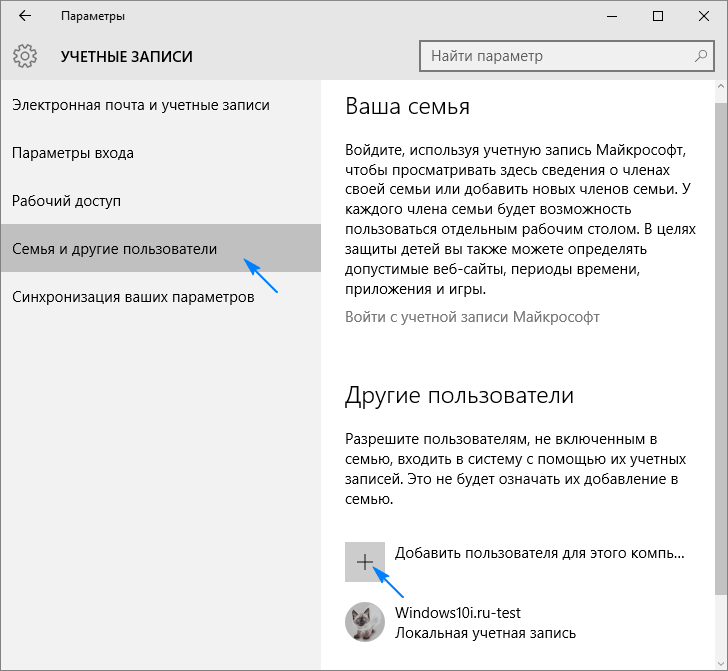This screenshot has width=728, height=671.
Task: Minimize the Параметры window
Action: (610, 17)
